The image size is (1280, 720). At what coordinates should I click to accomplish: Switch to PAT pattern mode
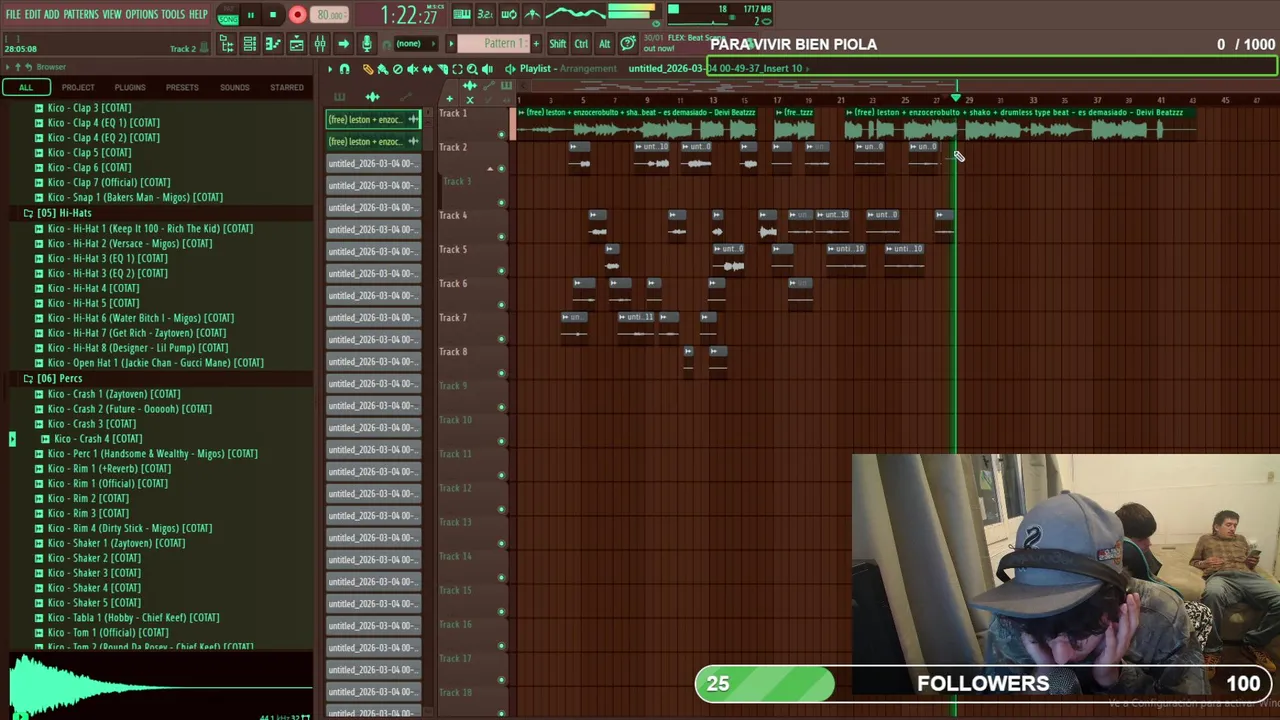click(228, 9)
